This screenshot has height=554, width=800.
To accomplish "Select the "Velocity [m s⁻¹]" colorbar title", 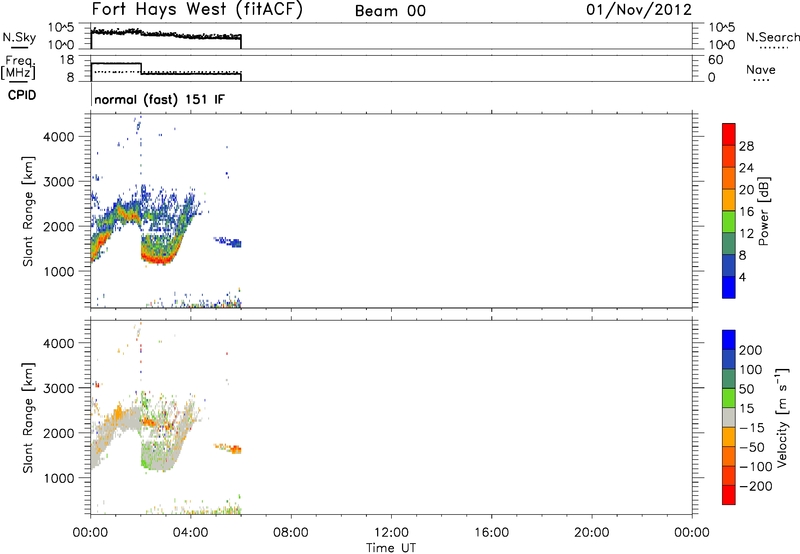I will pyautogui.click(x=782, y=417).
